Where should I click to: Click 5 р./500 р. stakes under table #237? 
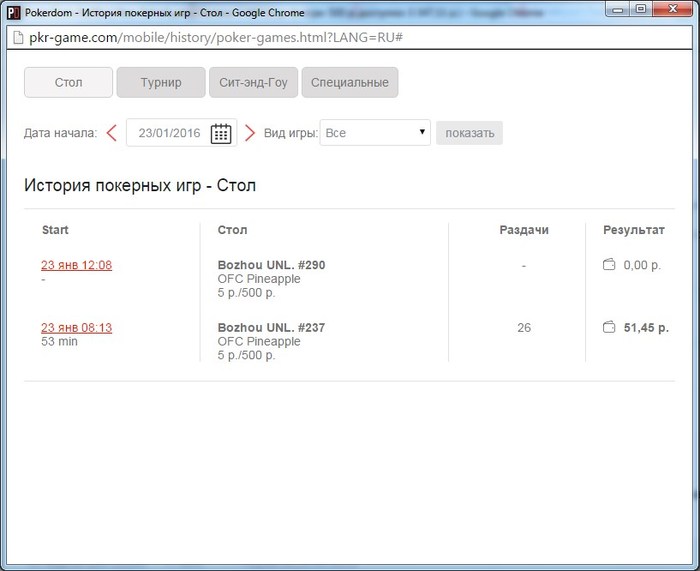[246, 355]
